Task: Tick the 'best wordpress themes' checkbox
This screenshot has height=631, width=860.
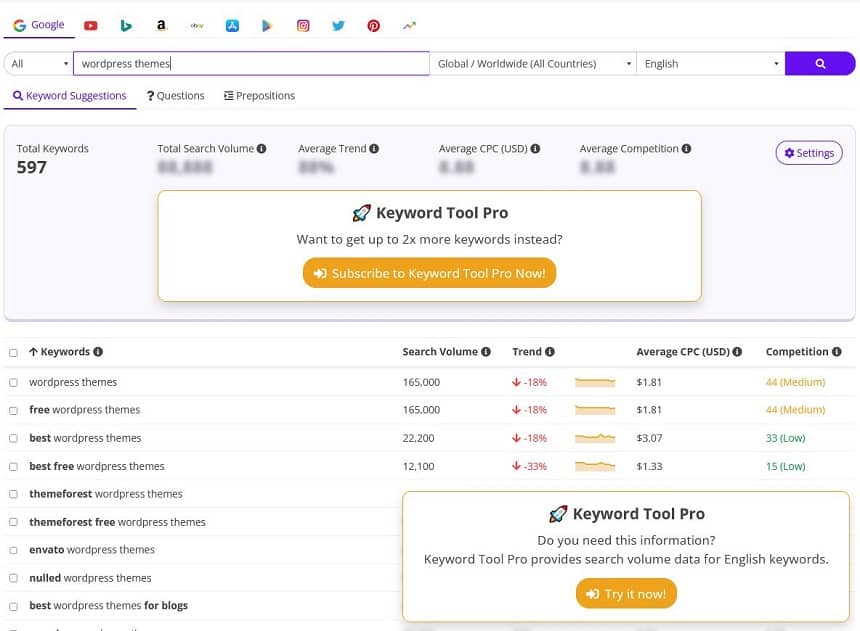Action: [13, 438]
